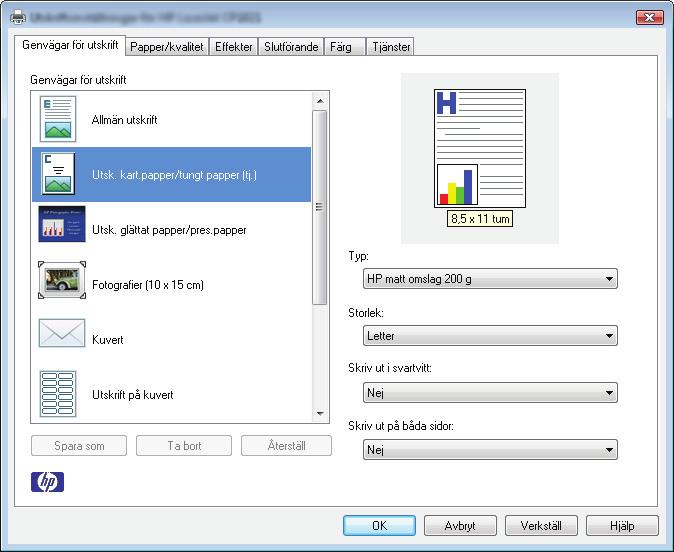This screenshot has height=552, width=674.
Task: Select the Allmän utskrift shortcut icon
Action: click(58, 119)
